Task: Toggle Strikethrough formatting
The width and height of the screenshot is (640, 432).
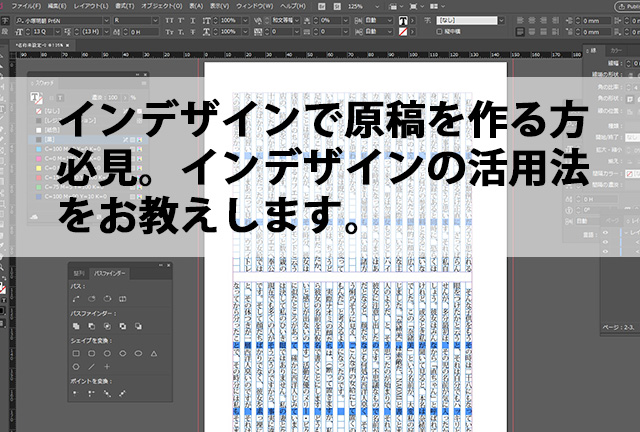Action: coord(193,31)
